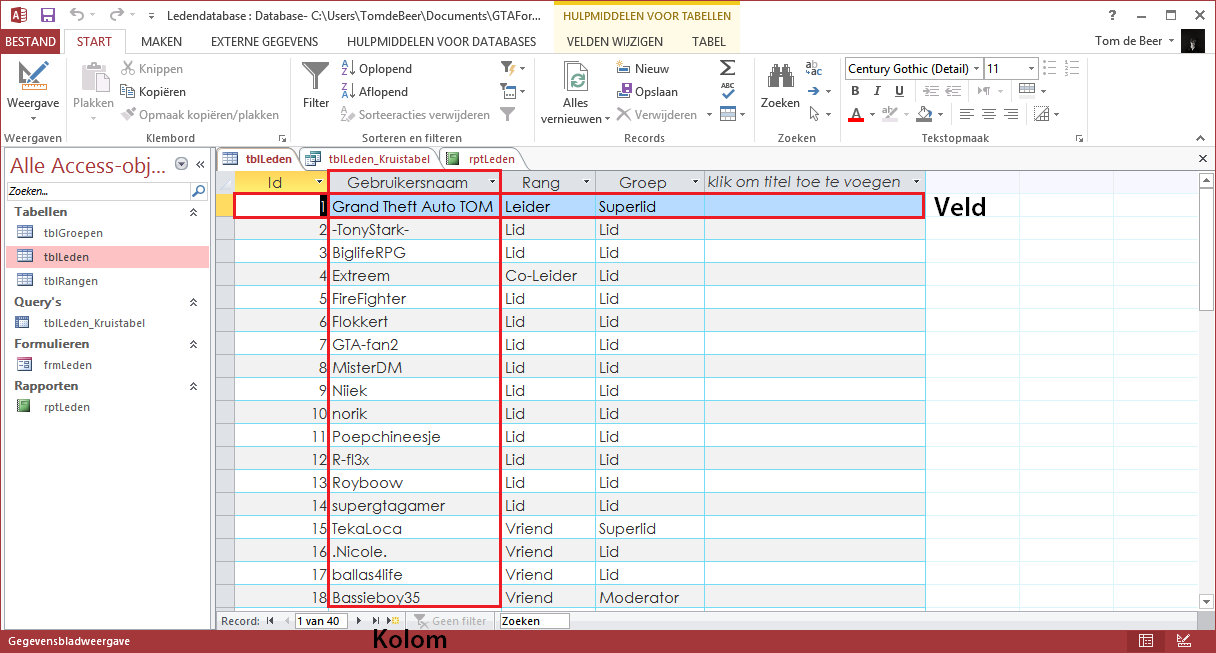Collapse the Alle Access-objecten navigation pane
Image resolution: width=1216 pixels, height=653 pixels.
pos(199,163)
